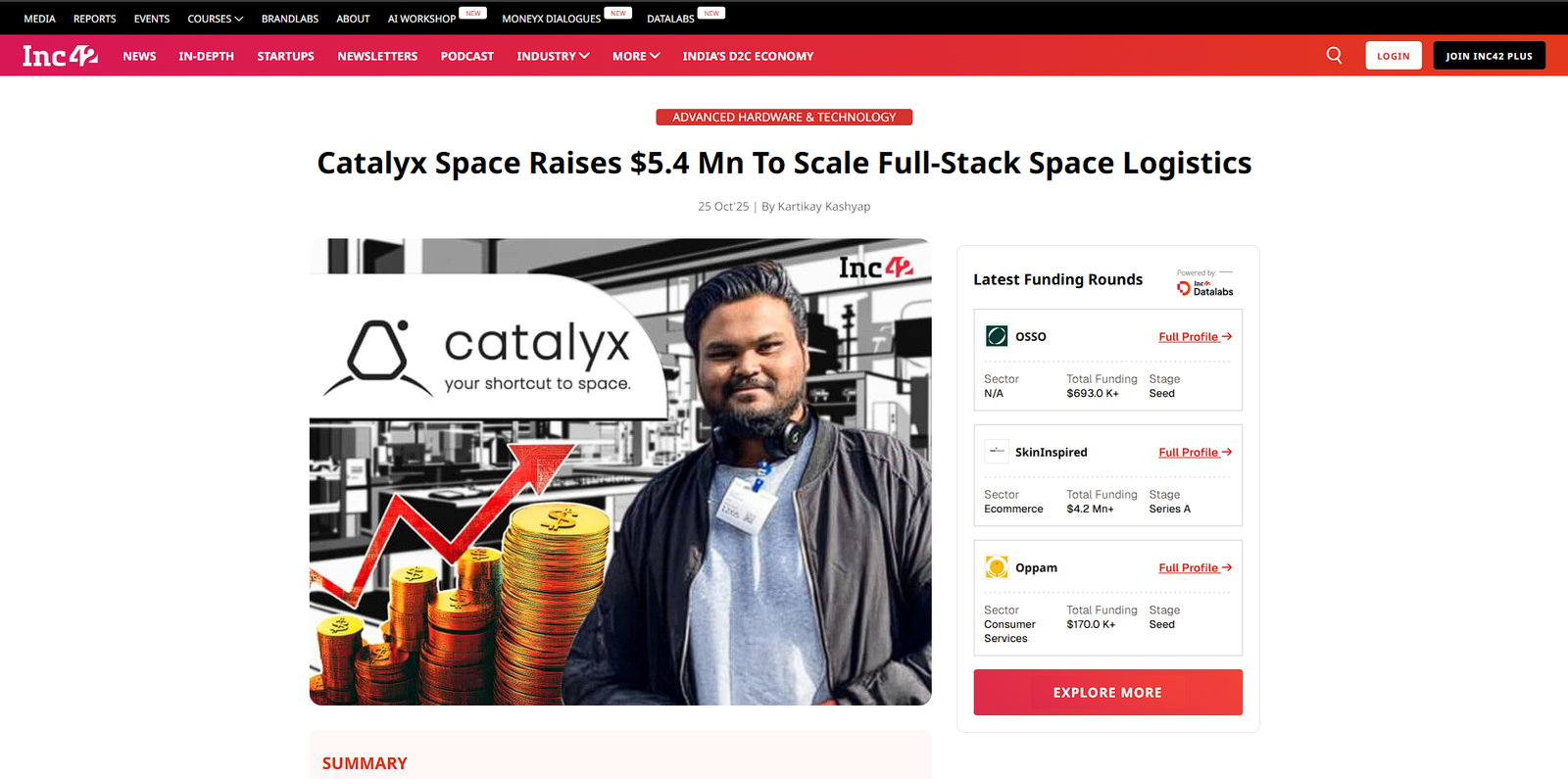Open the Newsletters menu item

tap(377, 56)
